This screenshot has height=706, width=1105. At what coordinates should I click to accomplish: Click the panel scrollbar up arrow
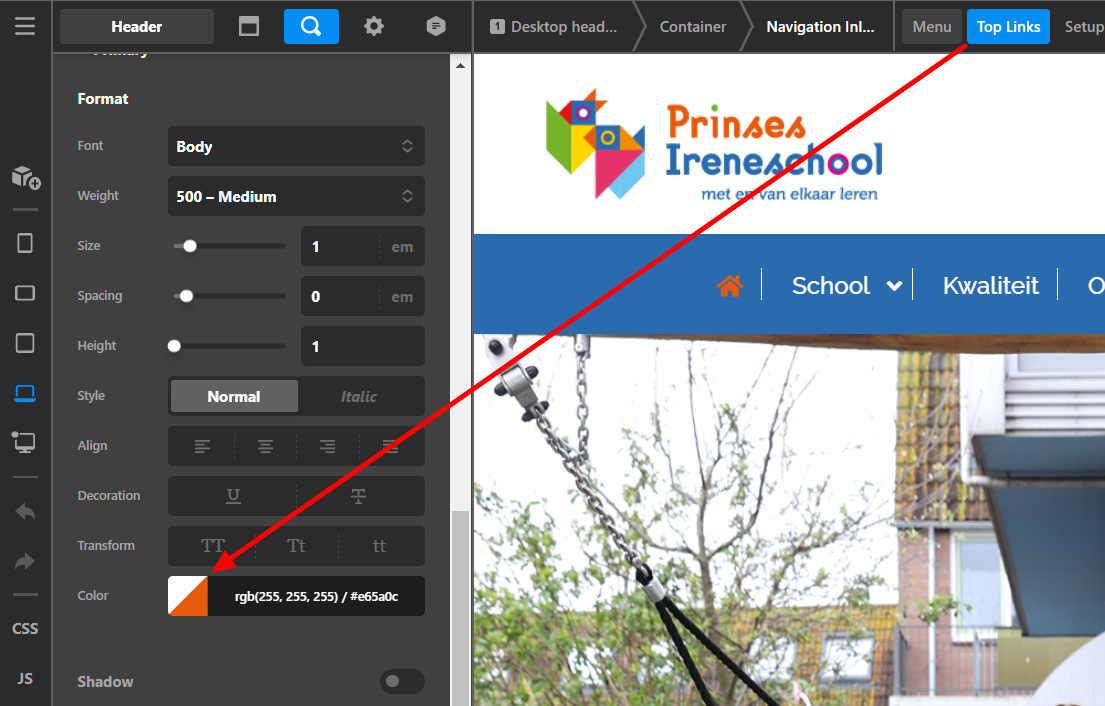(x=460, y=66)
